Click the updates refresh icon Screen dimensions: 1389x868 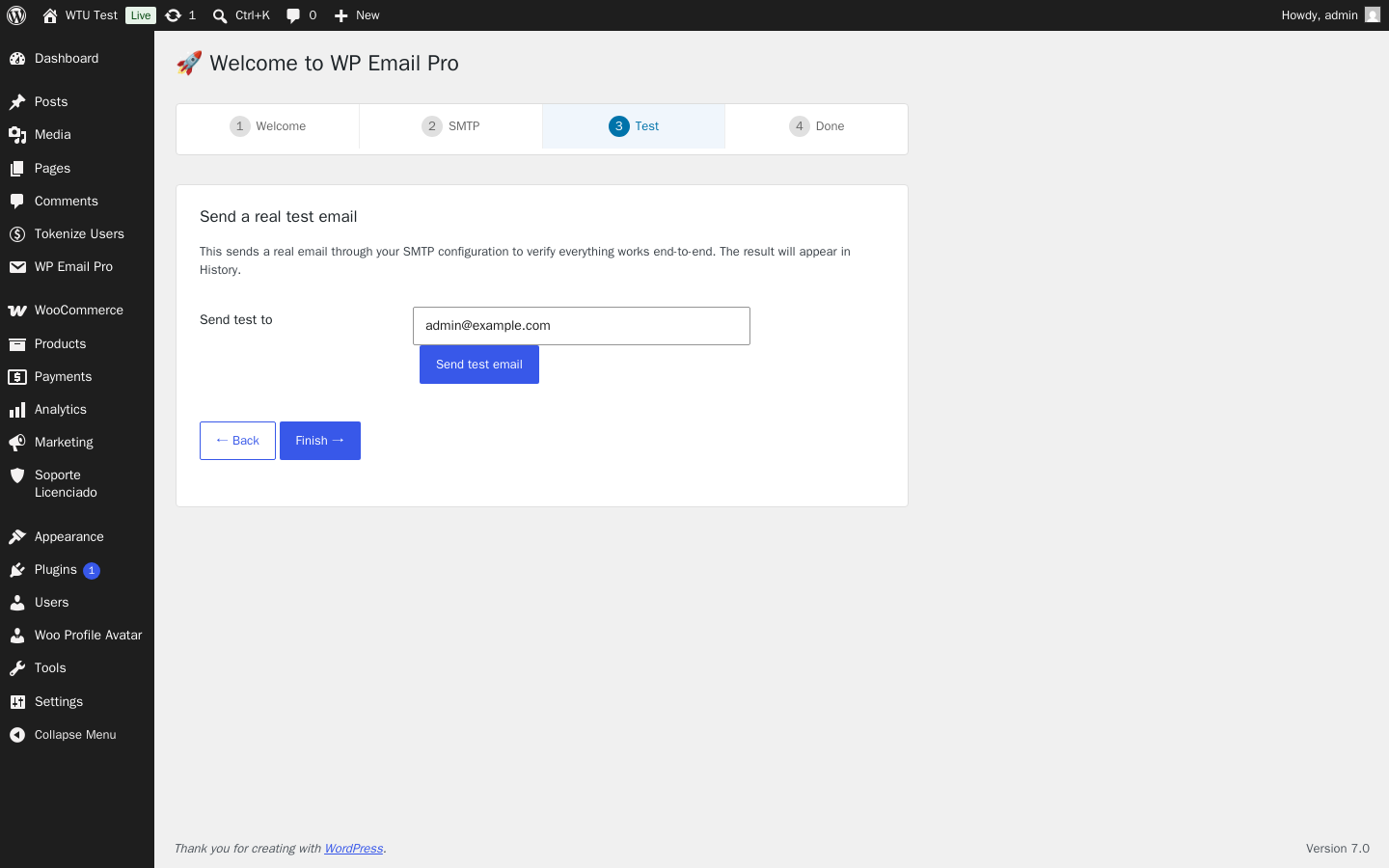point(173,15)
